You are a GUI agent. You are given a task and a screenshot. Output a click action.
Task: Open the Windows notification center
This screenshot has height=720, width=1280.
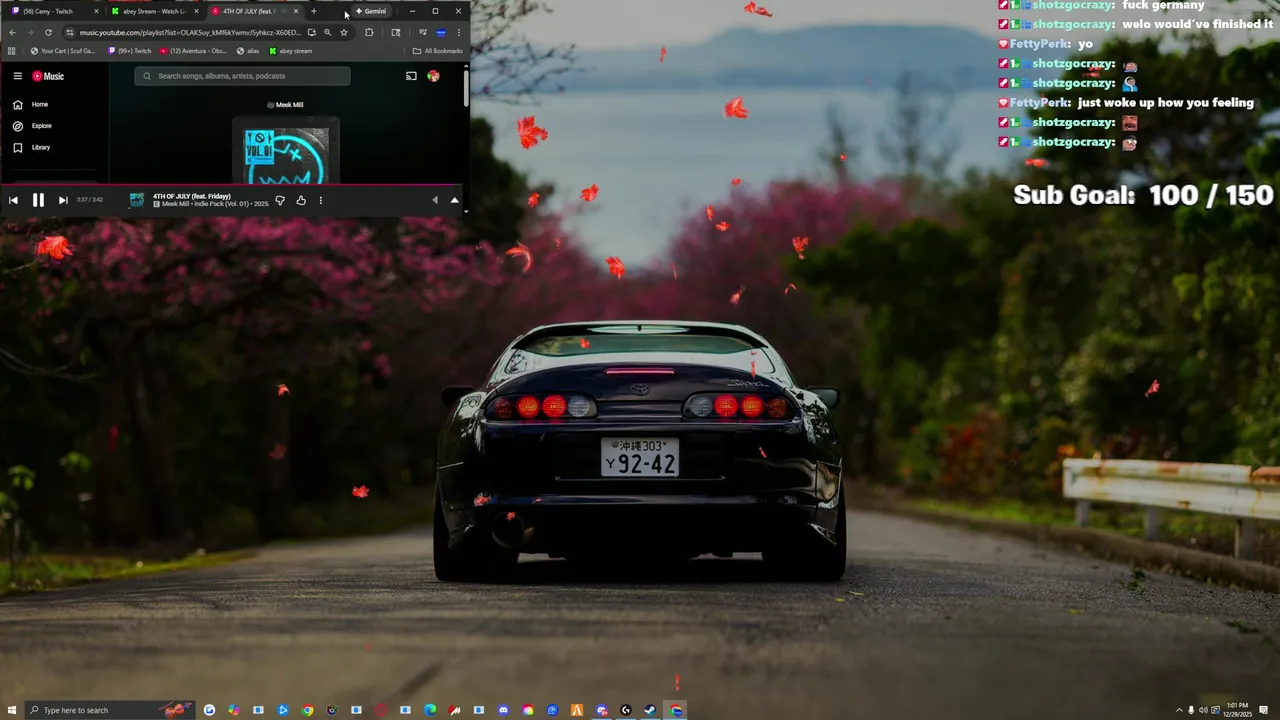click(1264, 710)
